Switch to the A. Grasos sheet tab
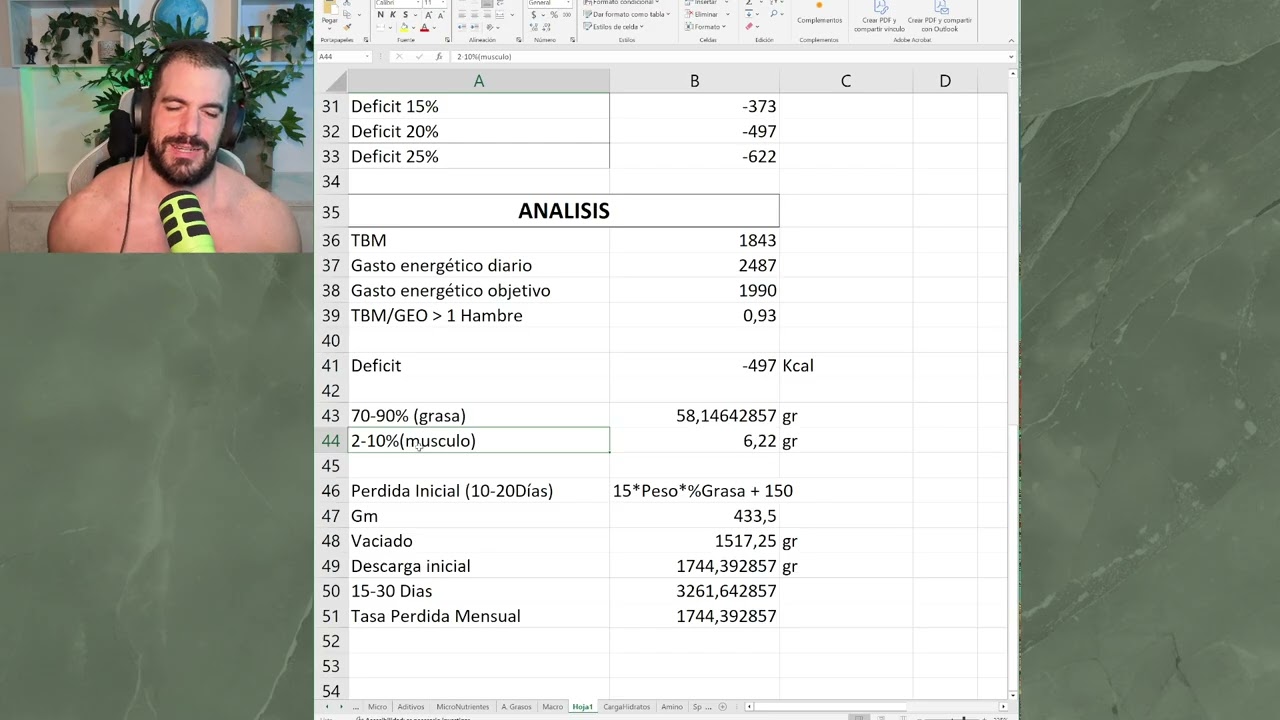Image resolution: width=1280 pixels, height=720 pixels. [x=516, y=707]
